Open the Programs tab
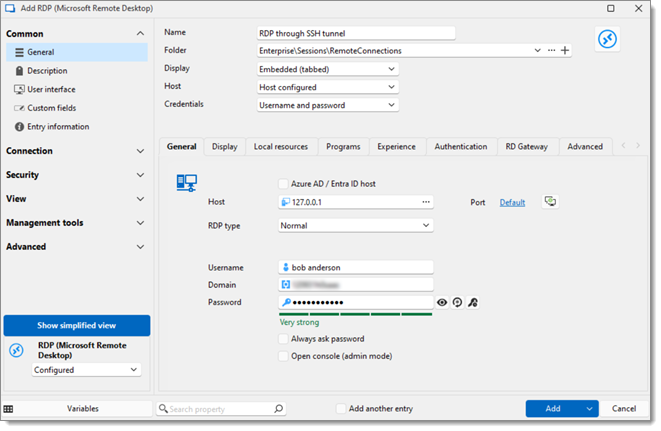The height and width of the screenshot is (431, 661). [343, 147]
